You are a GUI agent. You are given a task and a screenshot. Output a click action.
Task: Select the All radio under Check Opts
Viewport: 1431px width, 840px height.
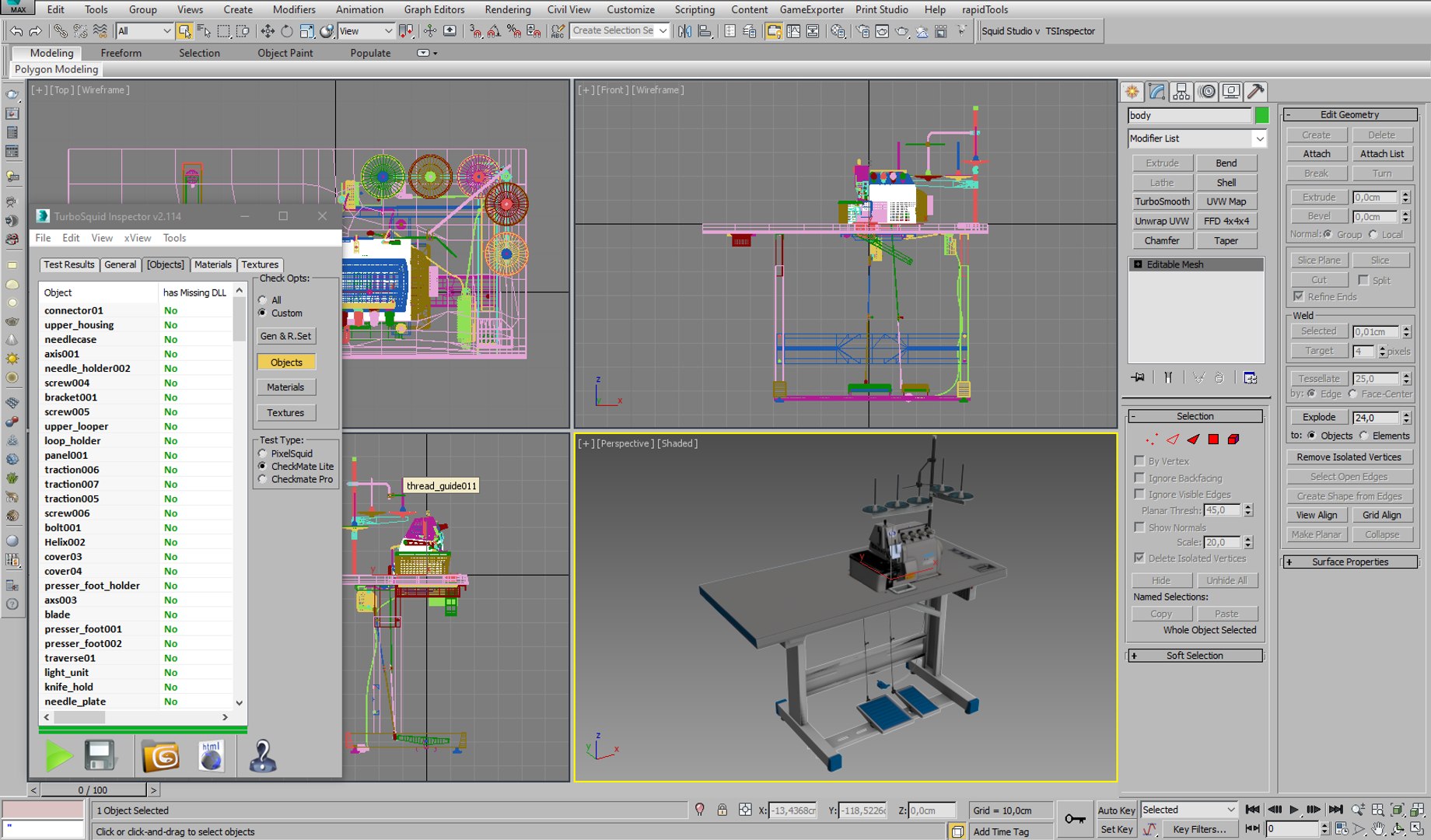pos(263,300)
